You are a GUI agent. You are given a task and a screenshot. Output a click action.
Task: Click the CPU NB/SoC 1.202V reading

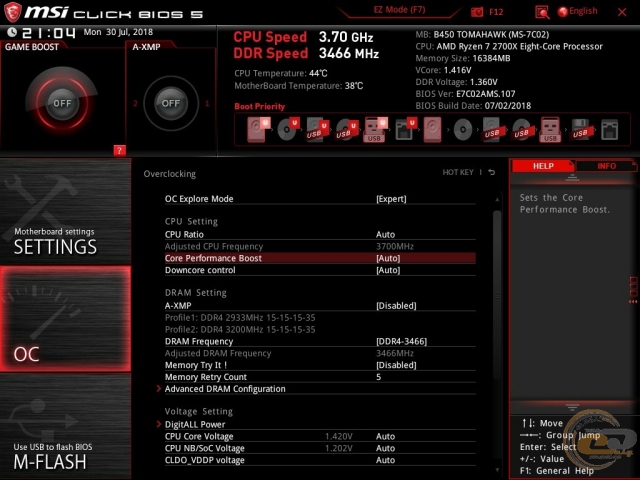tap(338, 448)
